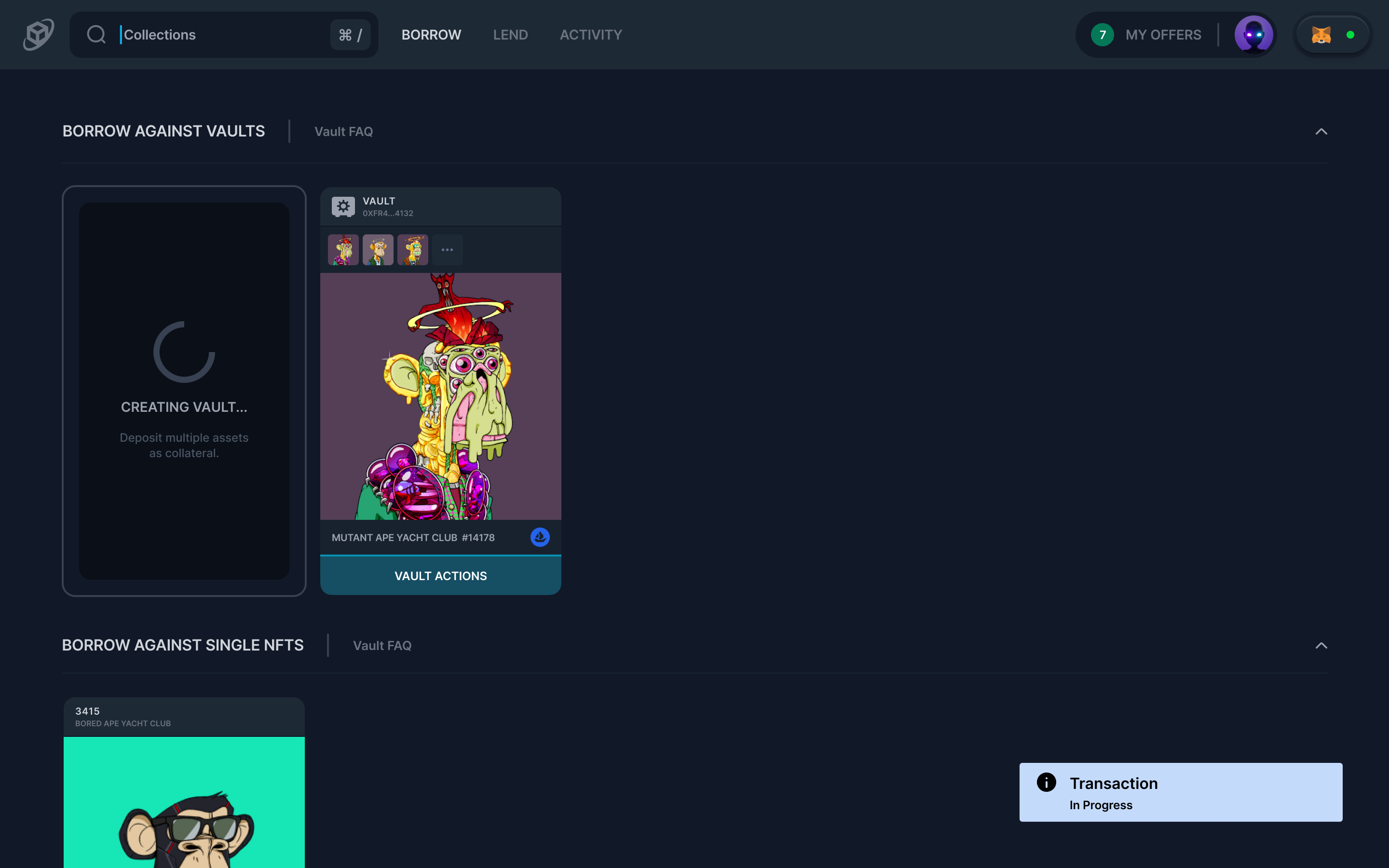Collapse the Borrow Against Vaults section
Image resolution: width=1389 pixels, height=868 pixels.
[1321, 132]
